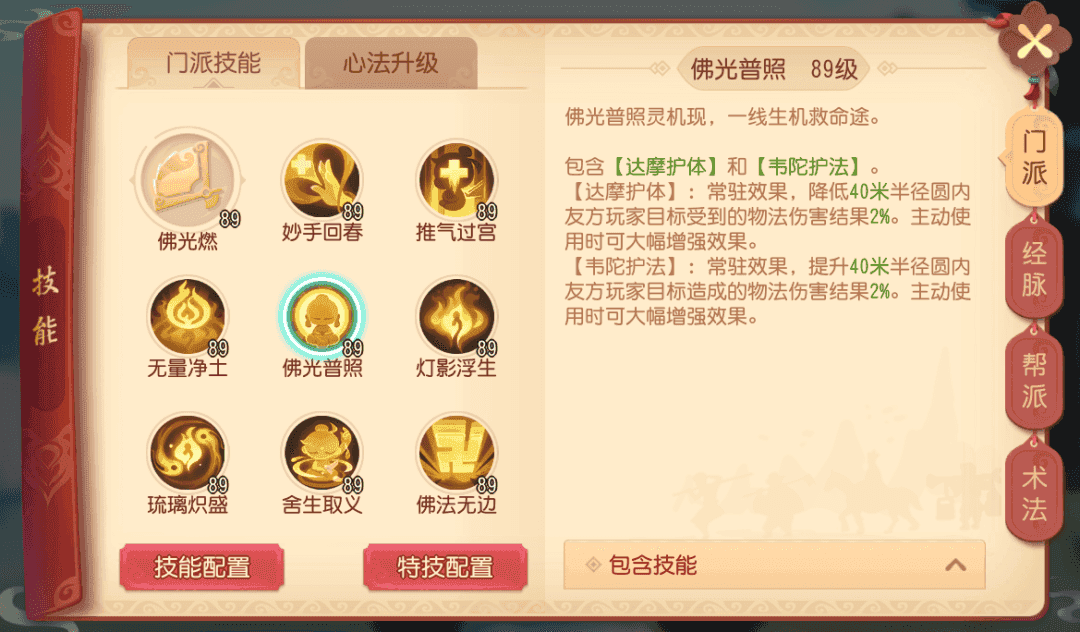Open the 技能配置 button

pos(202,567)
